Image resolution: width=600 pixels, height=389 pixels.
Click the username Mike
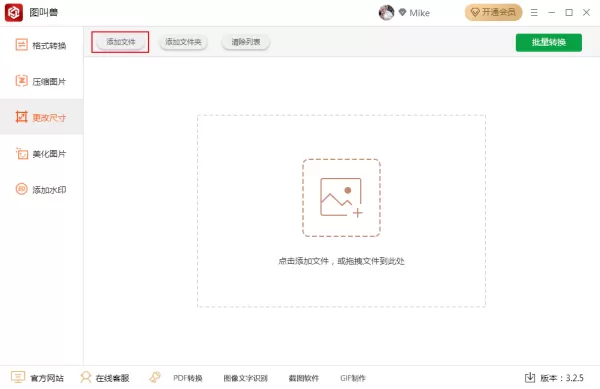click(419, 13)
